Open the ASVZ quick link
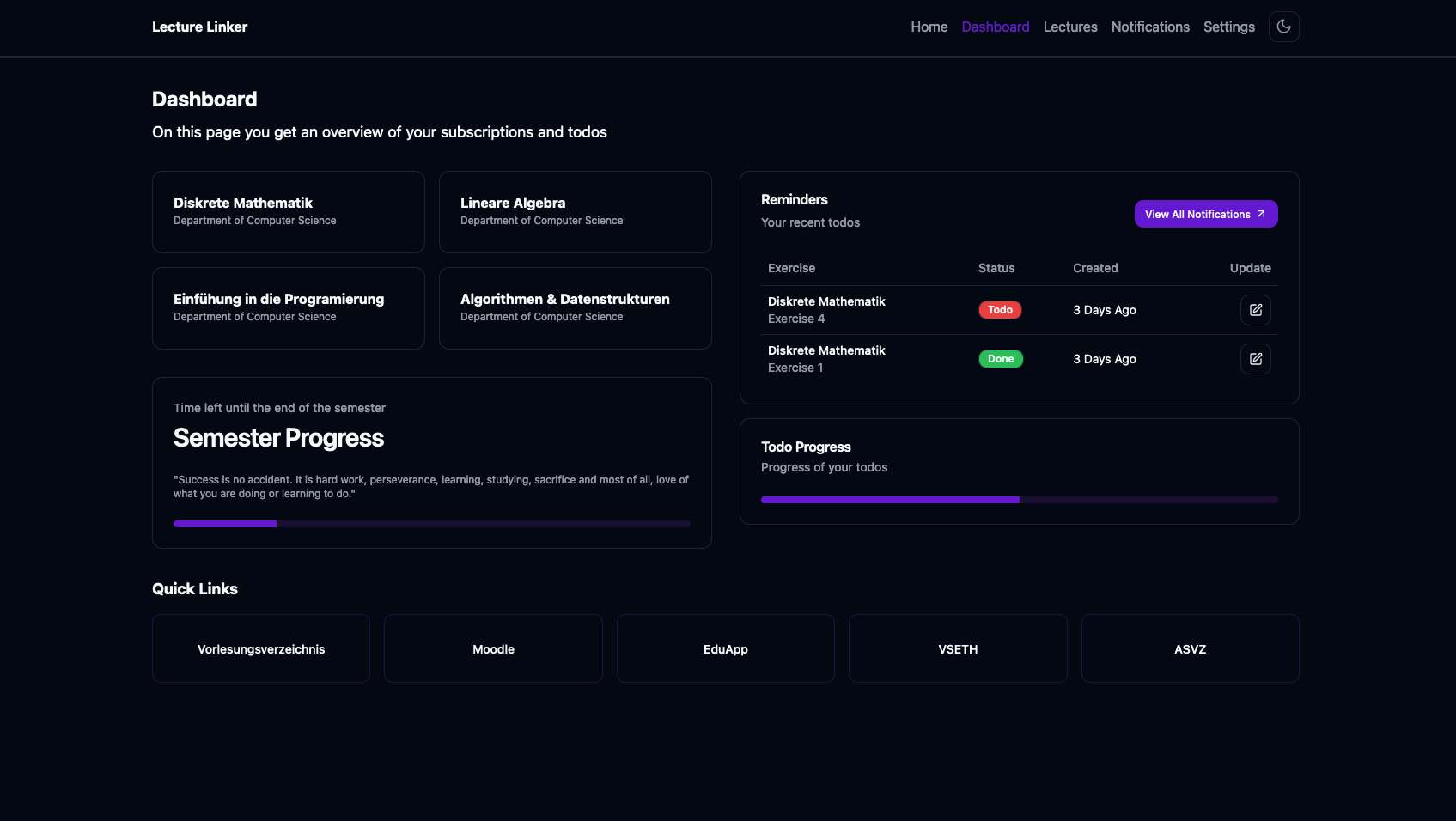1456x821 pixels. click(x=1190, y=649)
